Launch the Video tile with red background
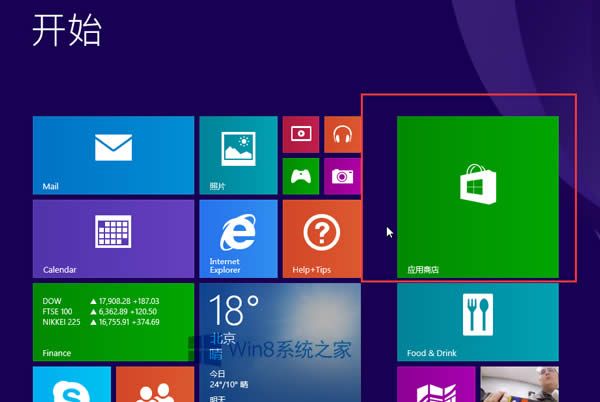Screen dimensions: 600x402 click(x=301, y=134)
